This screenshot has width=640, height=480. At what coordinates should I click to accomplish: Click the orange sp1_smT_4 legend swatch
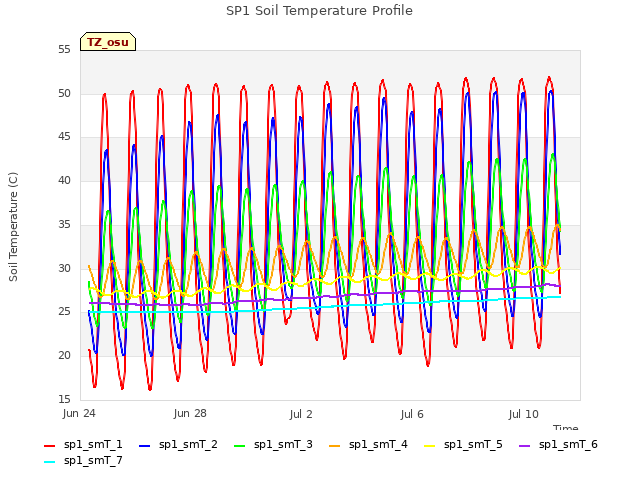(334, 446)
